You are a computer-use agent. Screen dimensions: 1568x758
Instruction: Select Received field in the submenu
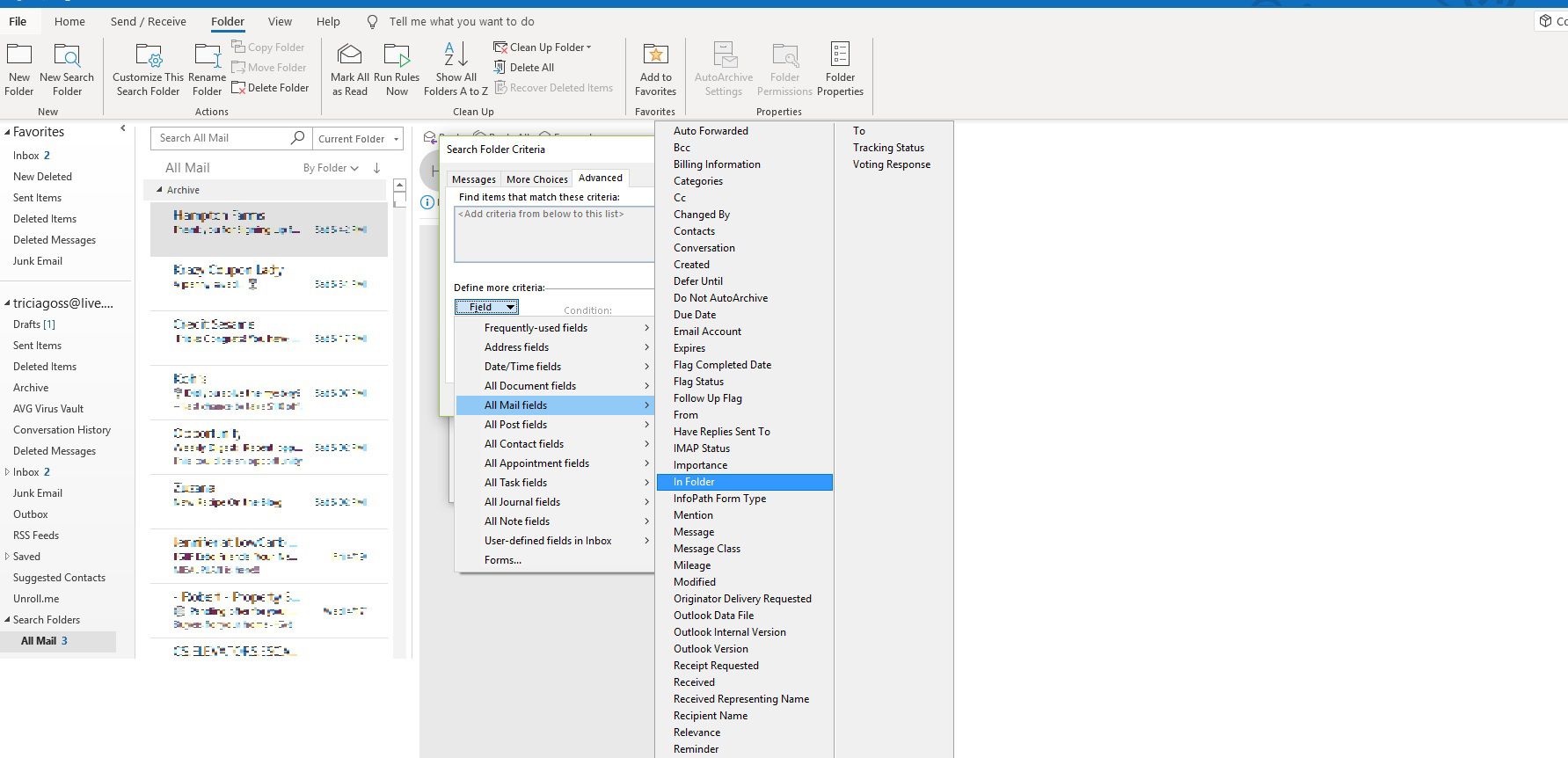coord(744,682)
